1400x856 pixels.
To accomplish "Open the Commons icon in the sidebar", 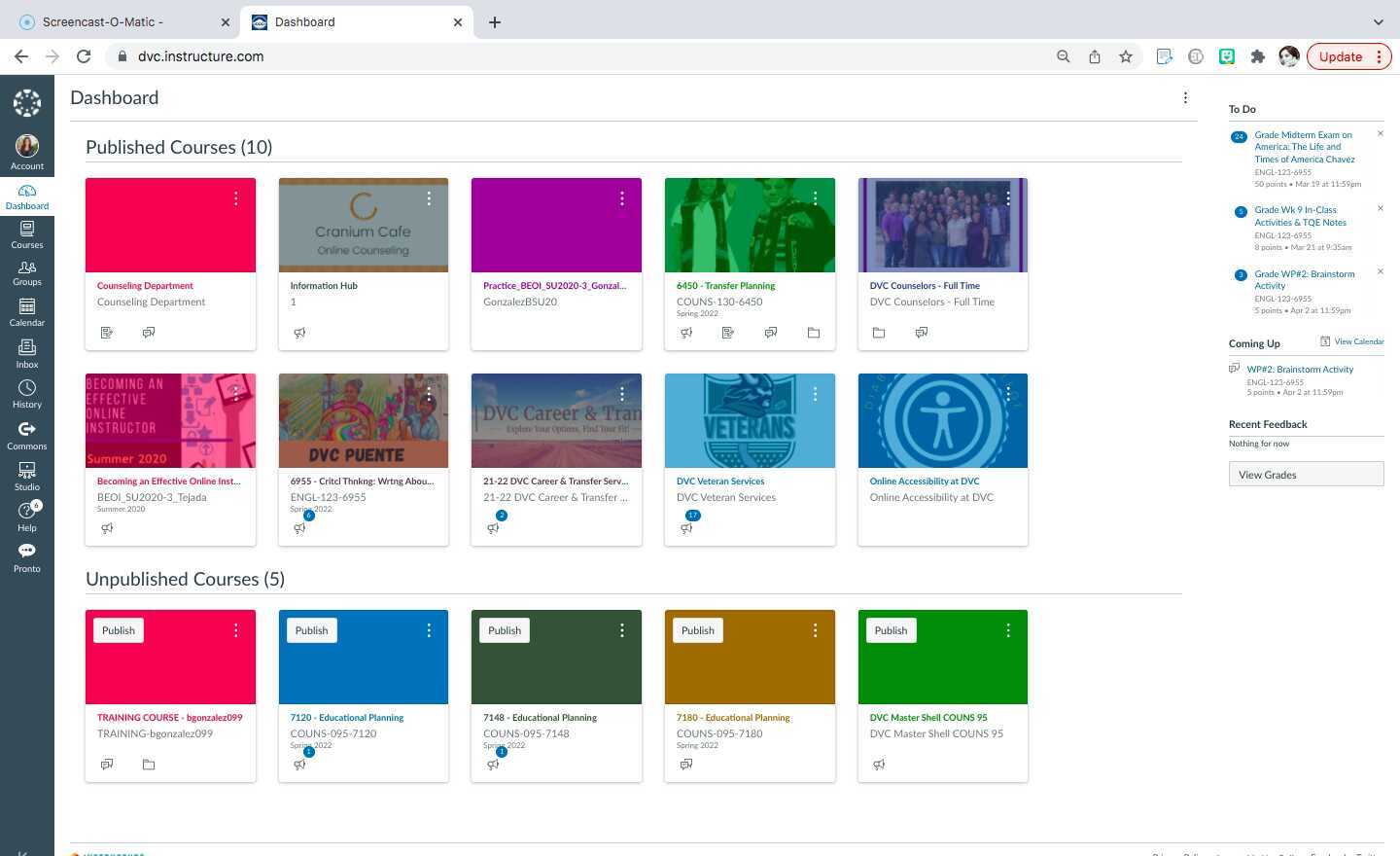I will 27,435.
